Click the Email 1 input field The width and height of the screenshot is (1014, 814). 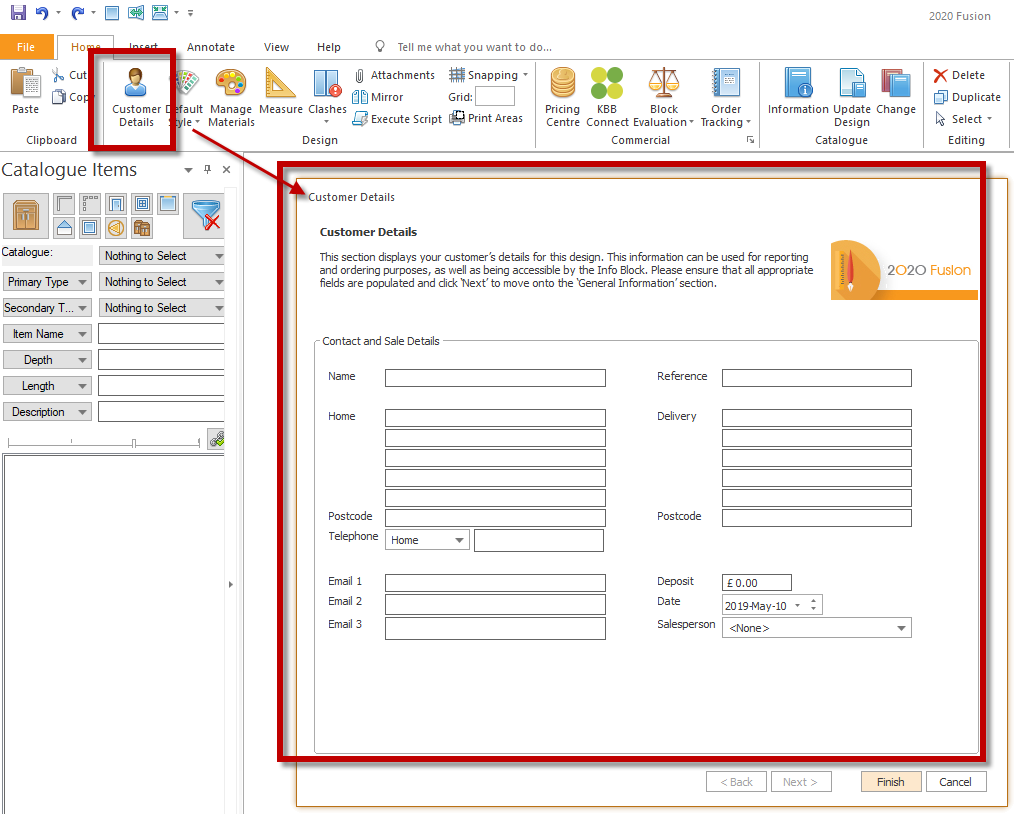pos(495,583)
